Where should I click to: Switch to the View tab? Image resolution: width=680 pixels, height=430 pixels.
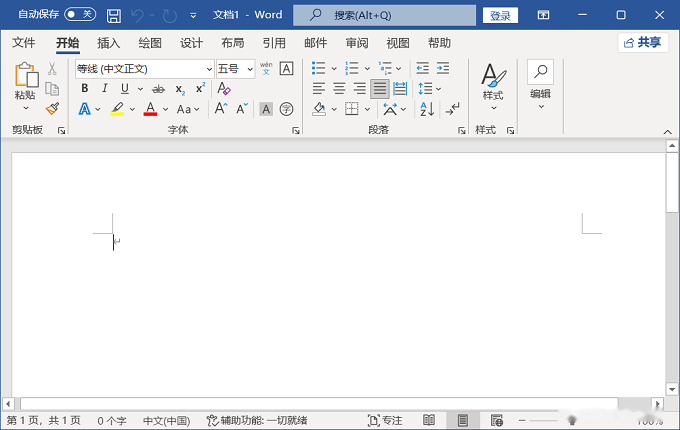click(x=398, y=43)
